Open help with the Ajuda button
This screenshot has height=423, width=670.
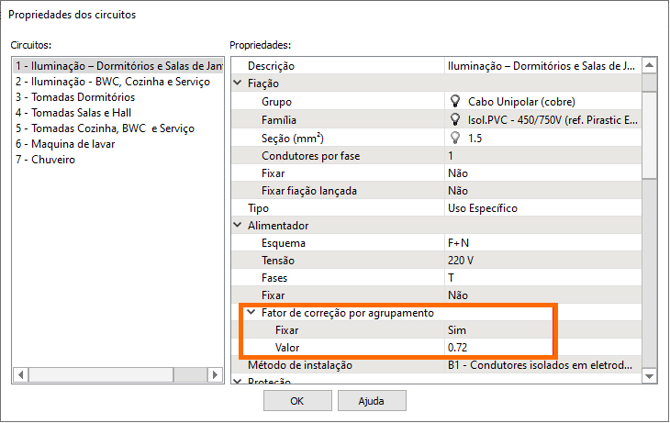[372, 401]
